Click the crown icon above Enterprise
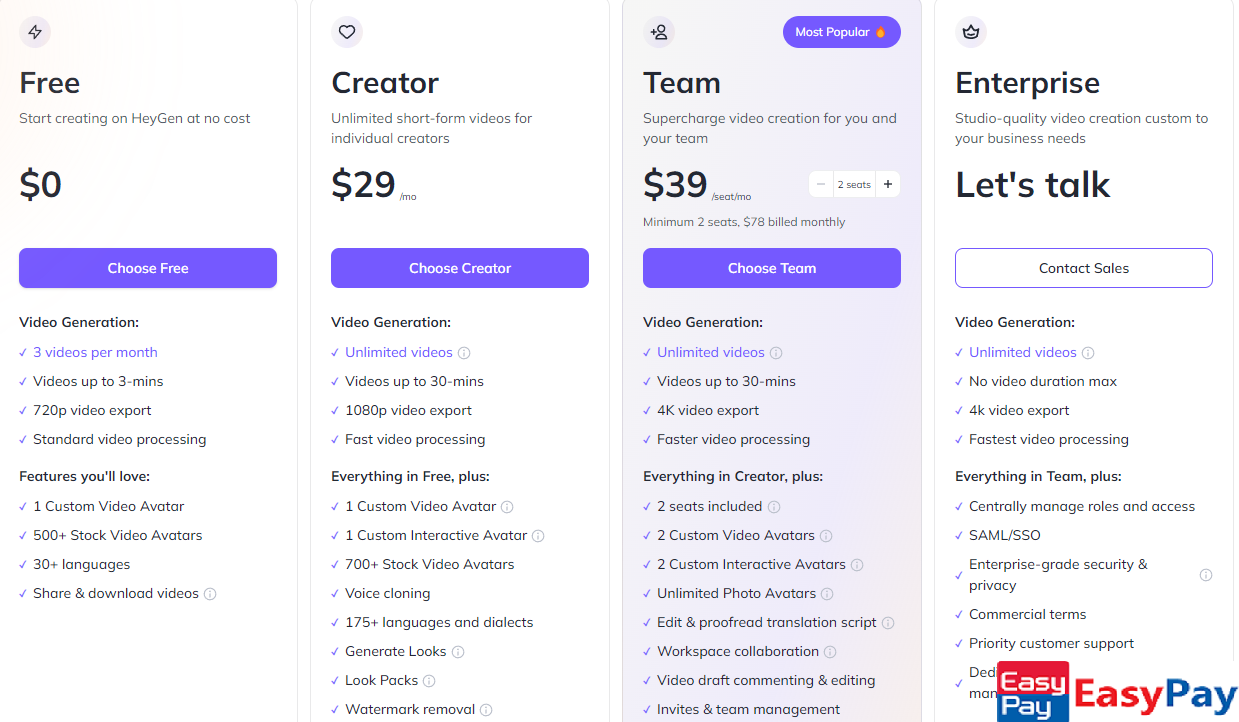Screen dimensions: 1239x722 971,32
